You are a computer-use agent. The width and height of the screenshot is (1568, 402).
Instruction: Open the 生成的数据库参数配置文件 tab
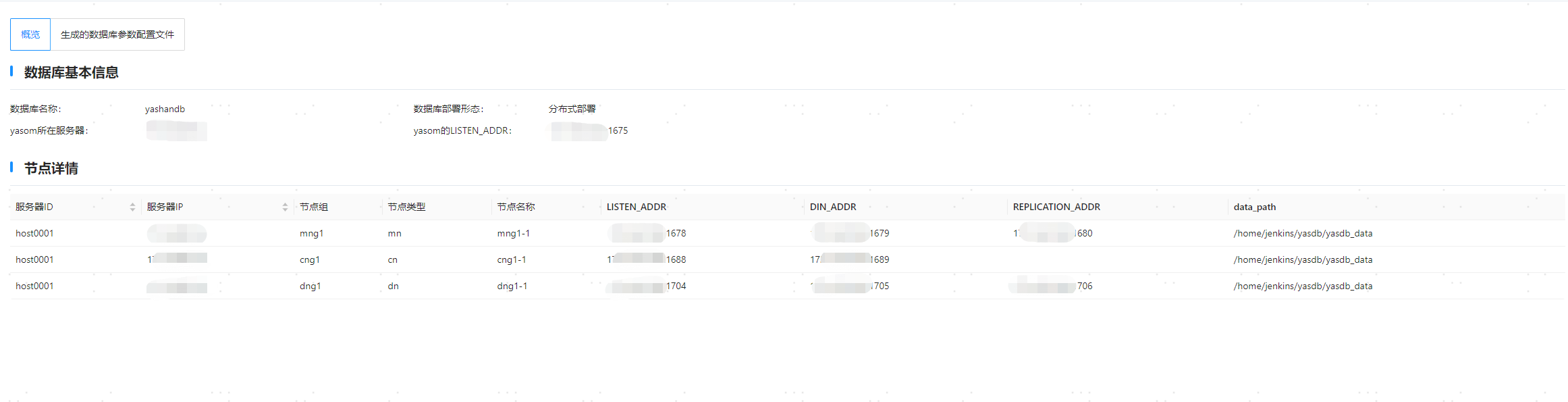pyautogui.click(x=117, y=34)
